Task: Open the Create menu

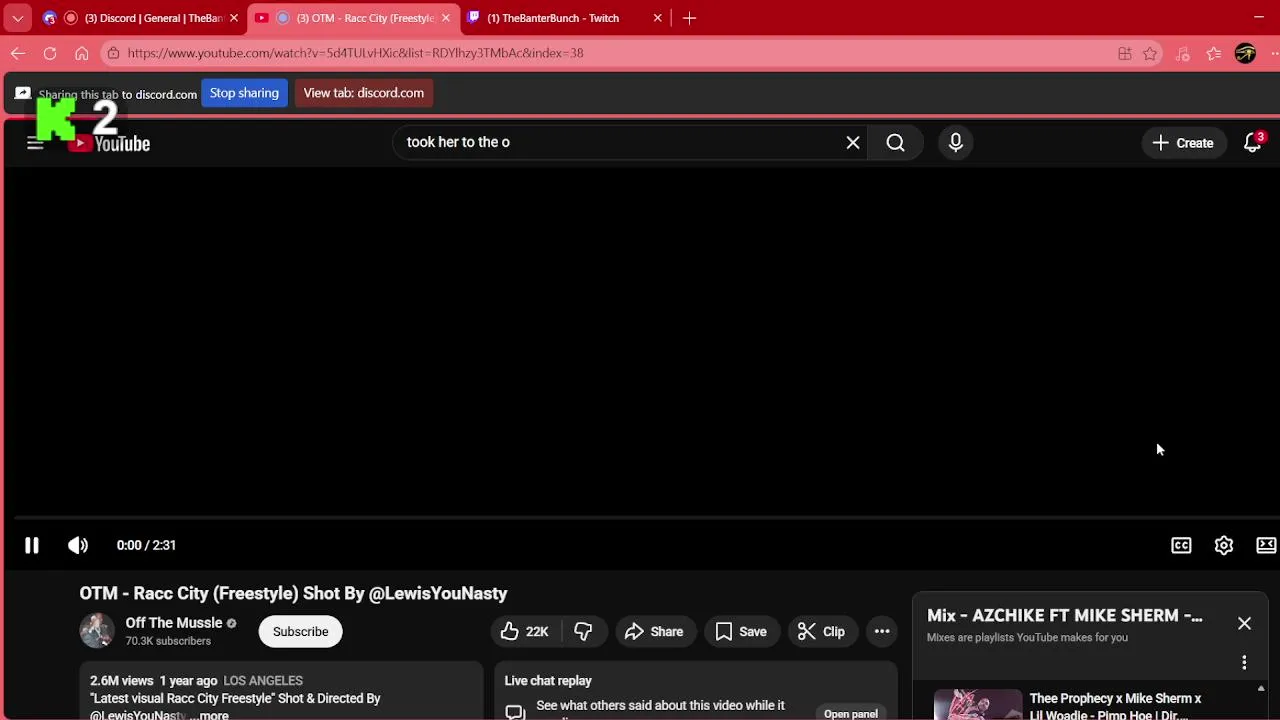Action: tap(1183, 143)
